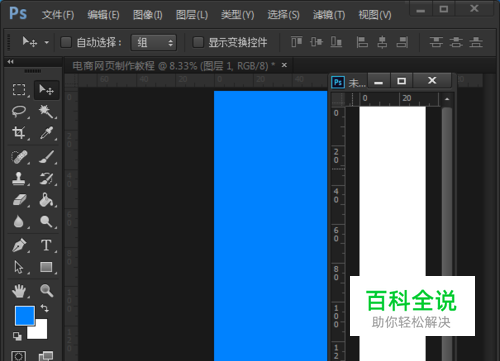The width and height of the screenshot is (500, 361).
Task: Distribute top edges of layers
Action: (436, 42)
